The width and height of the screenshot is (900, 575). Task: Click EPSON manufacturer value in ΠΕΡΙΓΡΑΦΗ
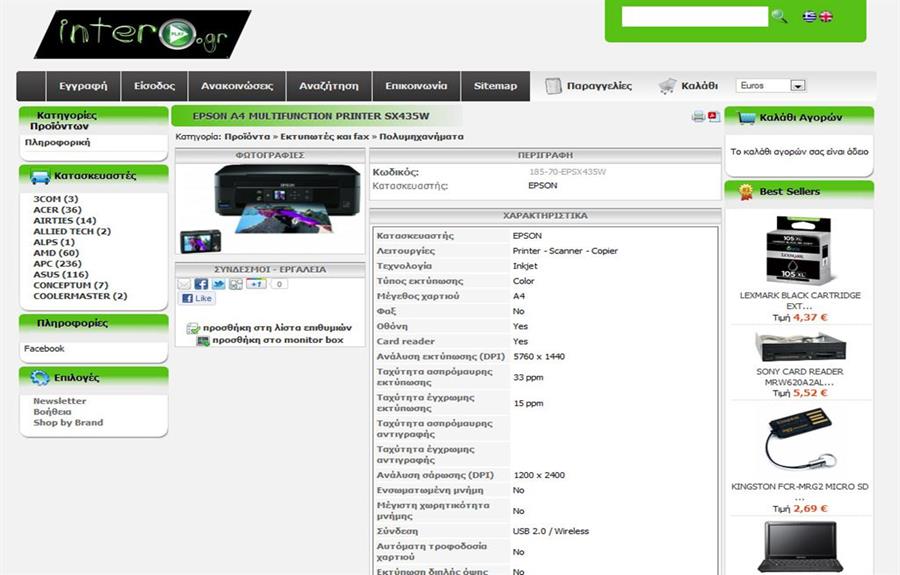pos(542,186)
